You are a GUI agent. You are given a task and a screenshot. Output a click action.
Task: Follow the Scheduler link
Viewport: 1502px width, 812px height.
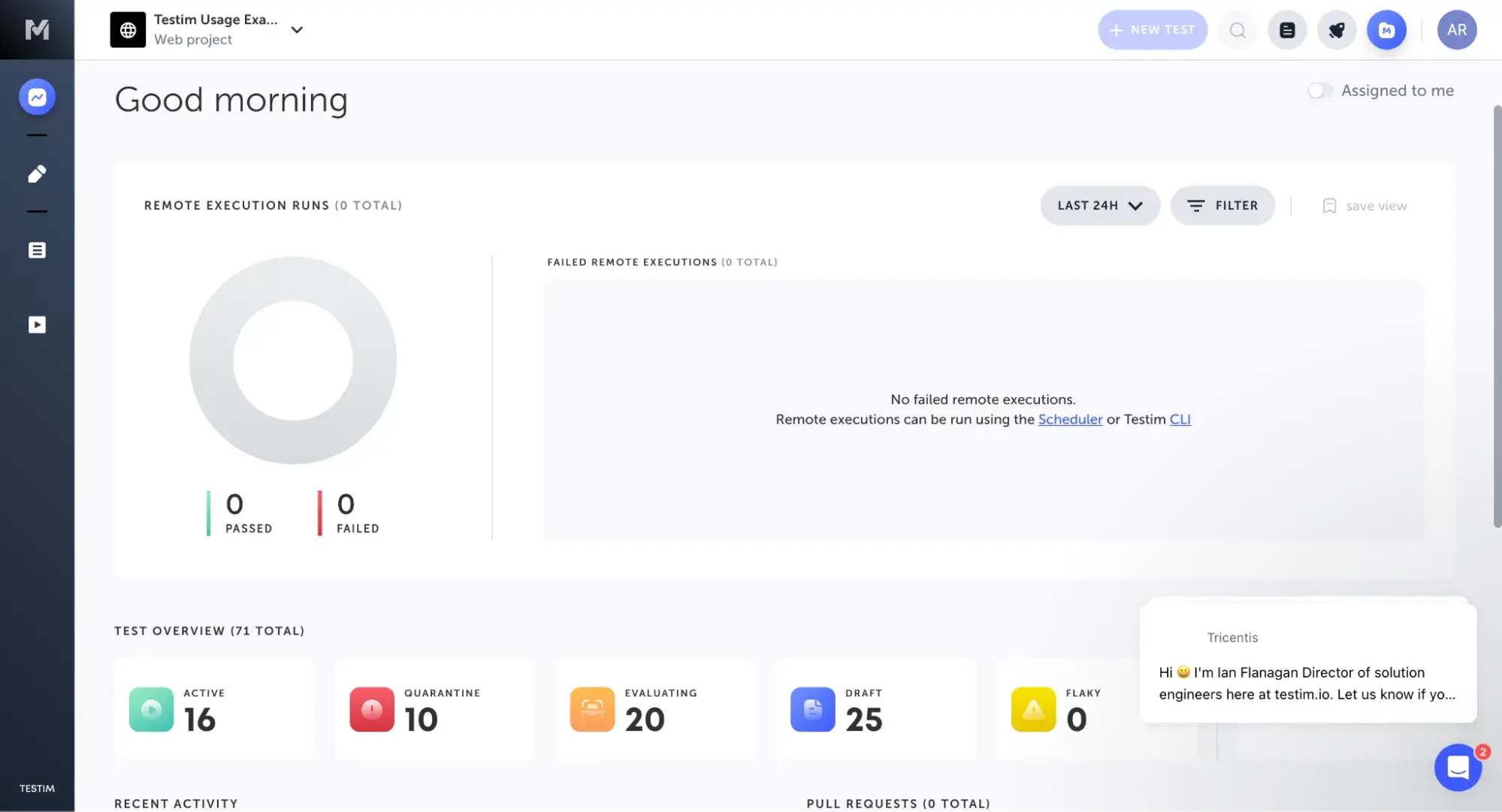1070,420
